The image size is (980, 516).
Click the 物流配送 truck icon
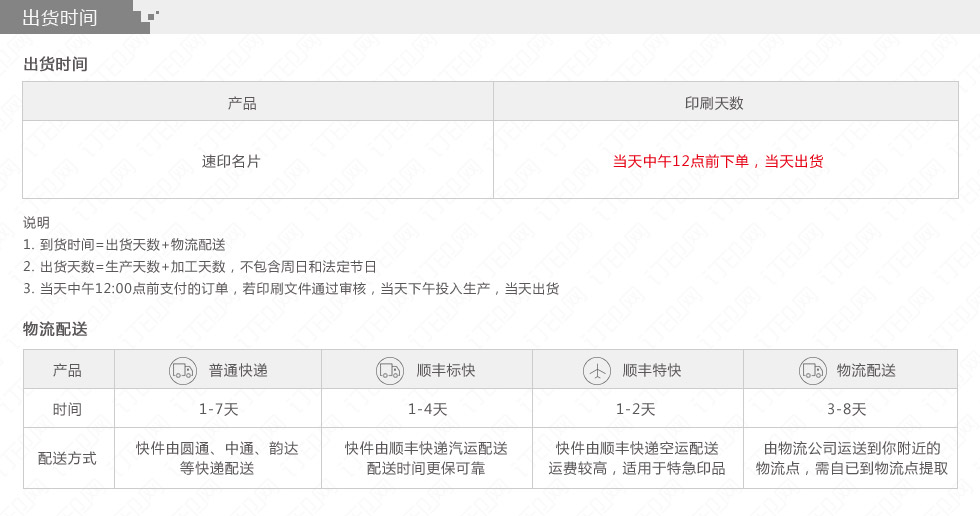coord(812,371)
